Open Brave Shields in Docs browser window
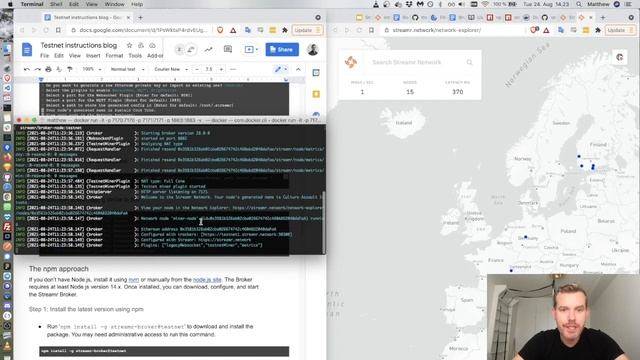 pyautogui.click(x=220, y=30)
